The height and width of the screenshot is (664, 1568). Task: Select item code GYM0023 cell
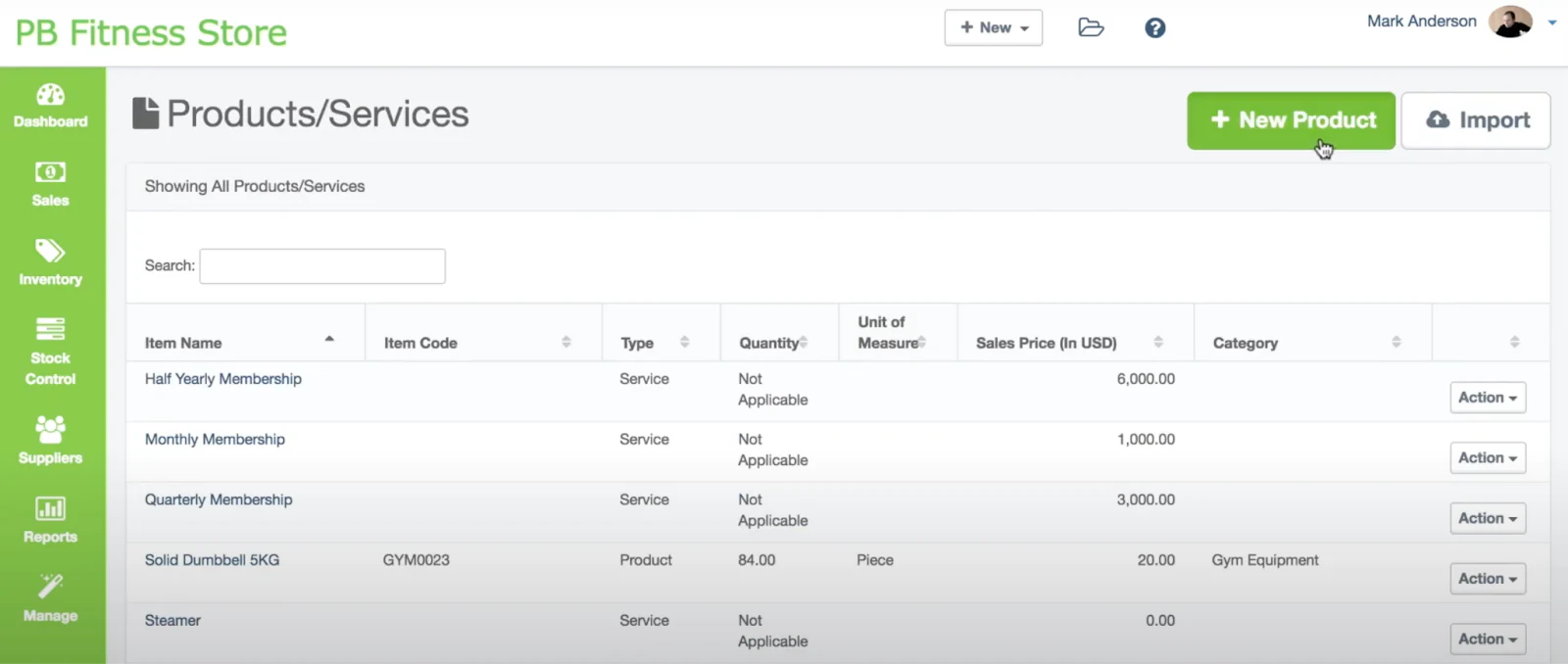coord(416,560)
